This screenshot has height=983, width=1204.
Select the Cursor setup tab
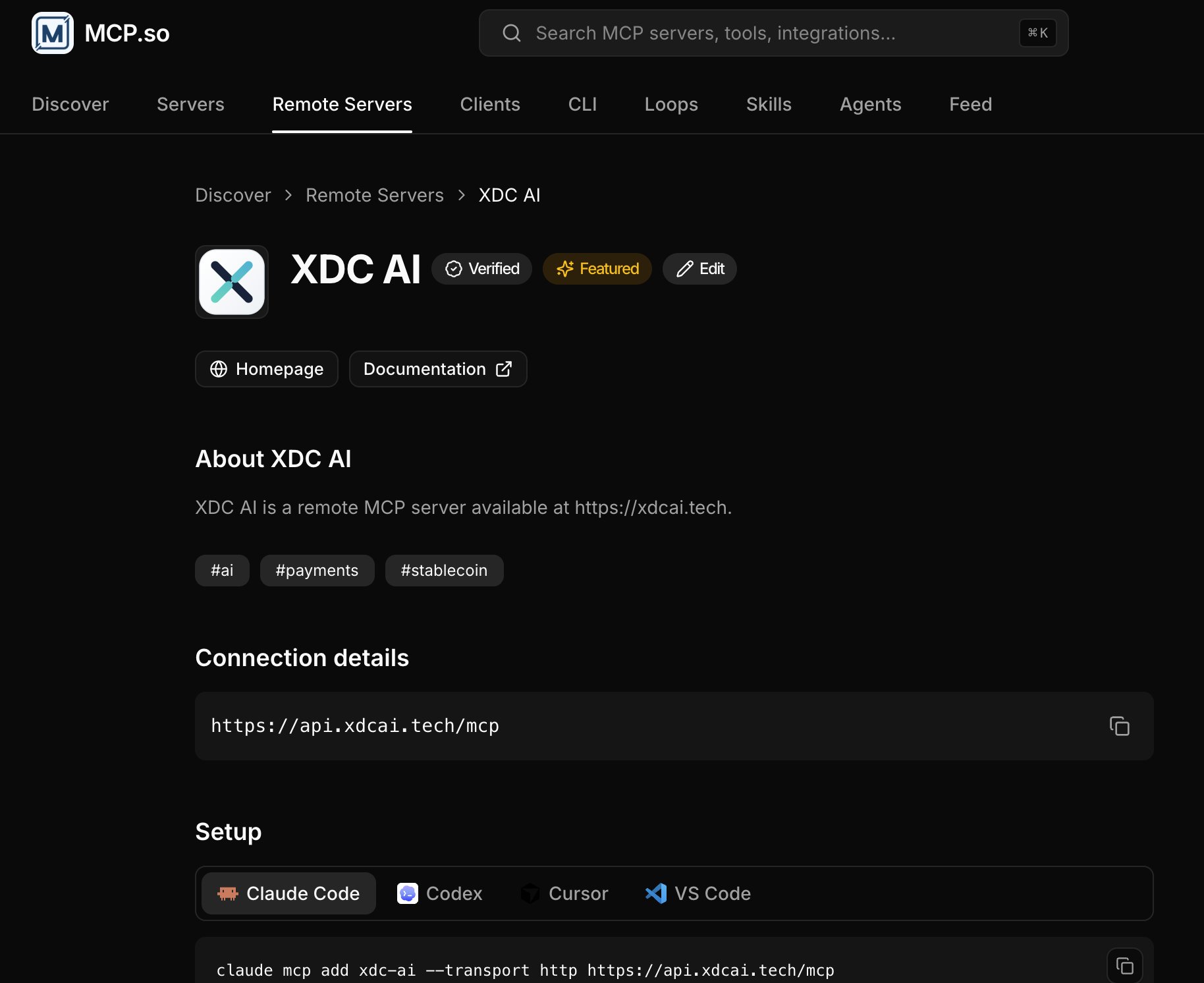[564, 893]
